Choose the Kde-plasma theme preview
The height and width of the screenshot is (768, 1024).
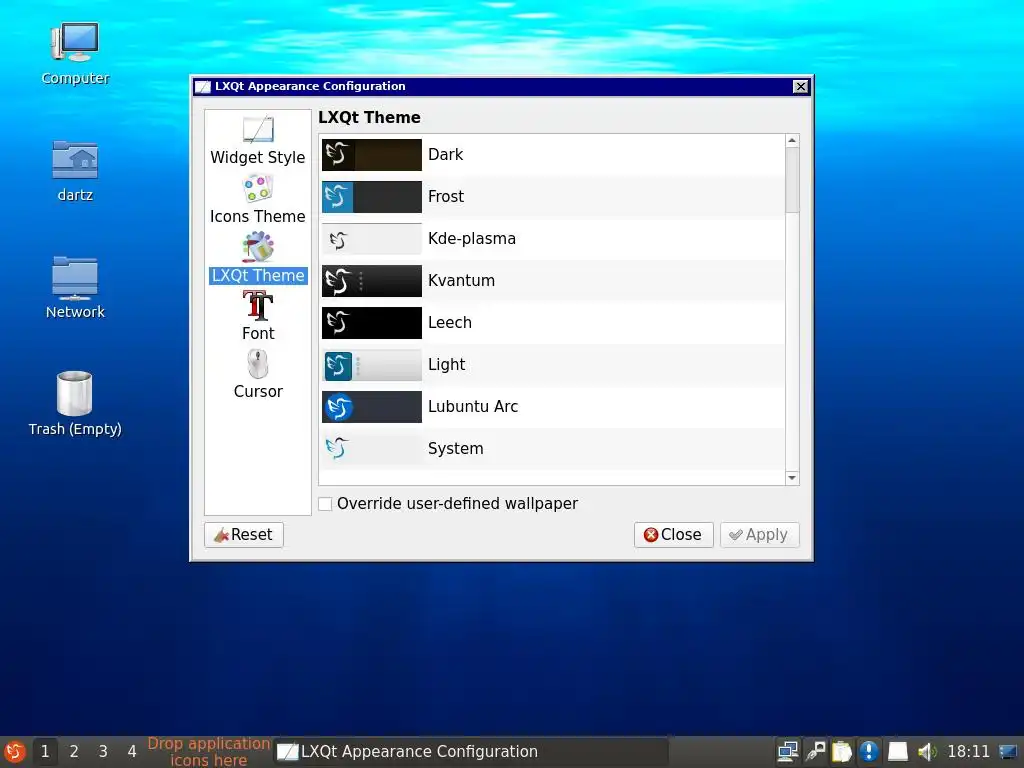(x=372, y=239)
